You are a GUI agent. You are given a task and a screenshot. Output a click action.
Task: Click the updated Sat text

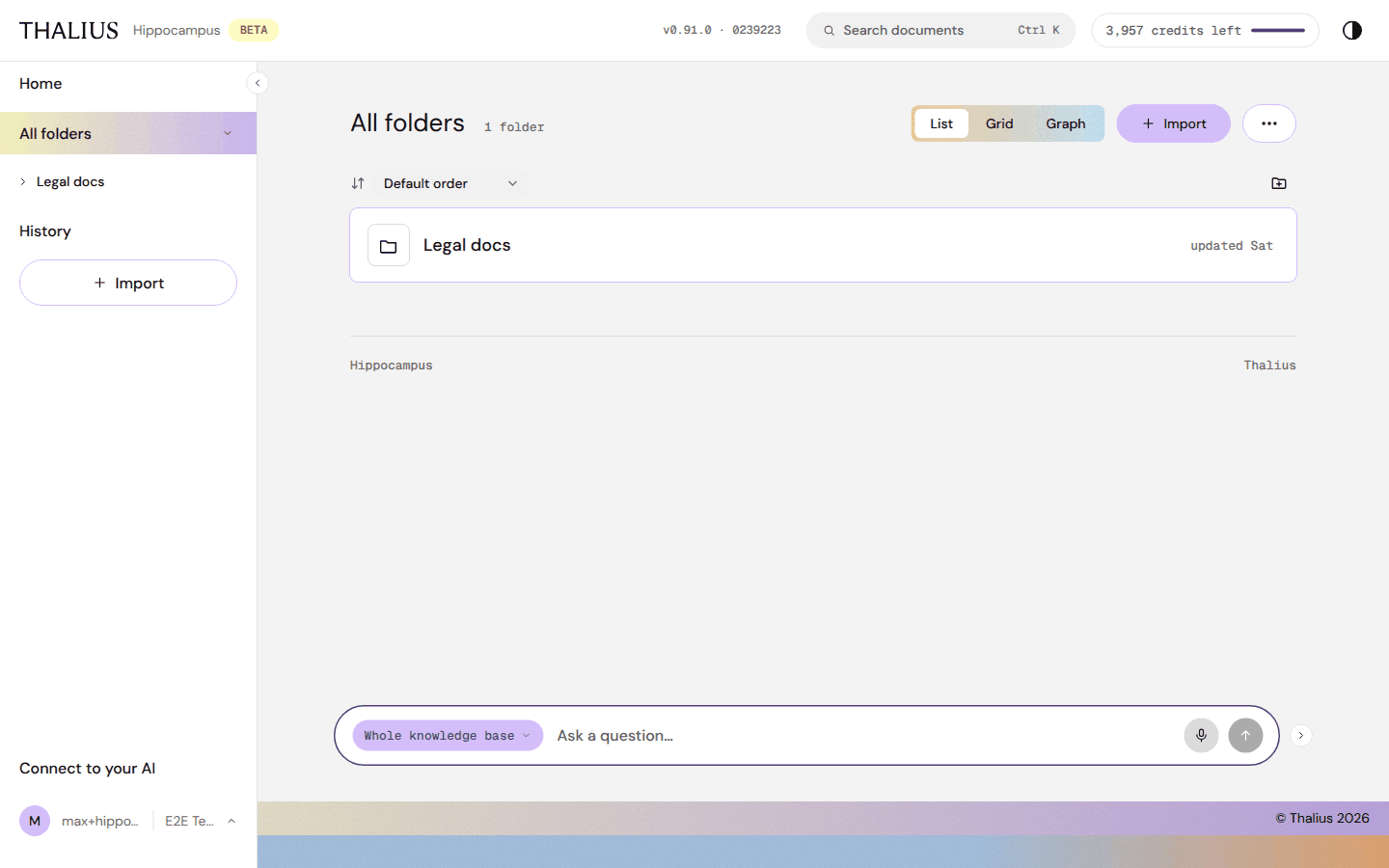1232,246
